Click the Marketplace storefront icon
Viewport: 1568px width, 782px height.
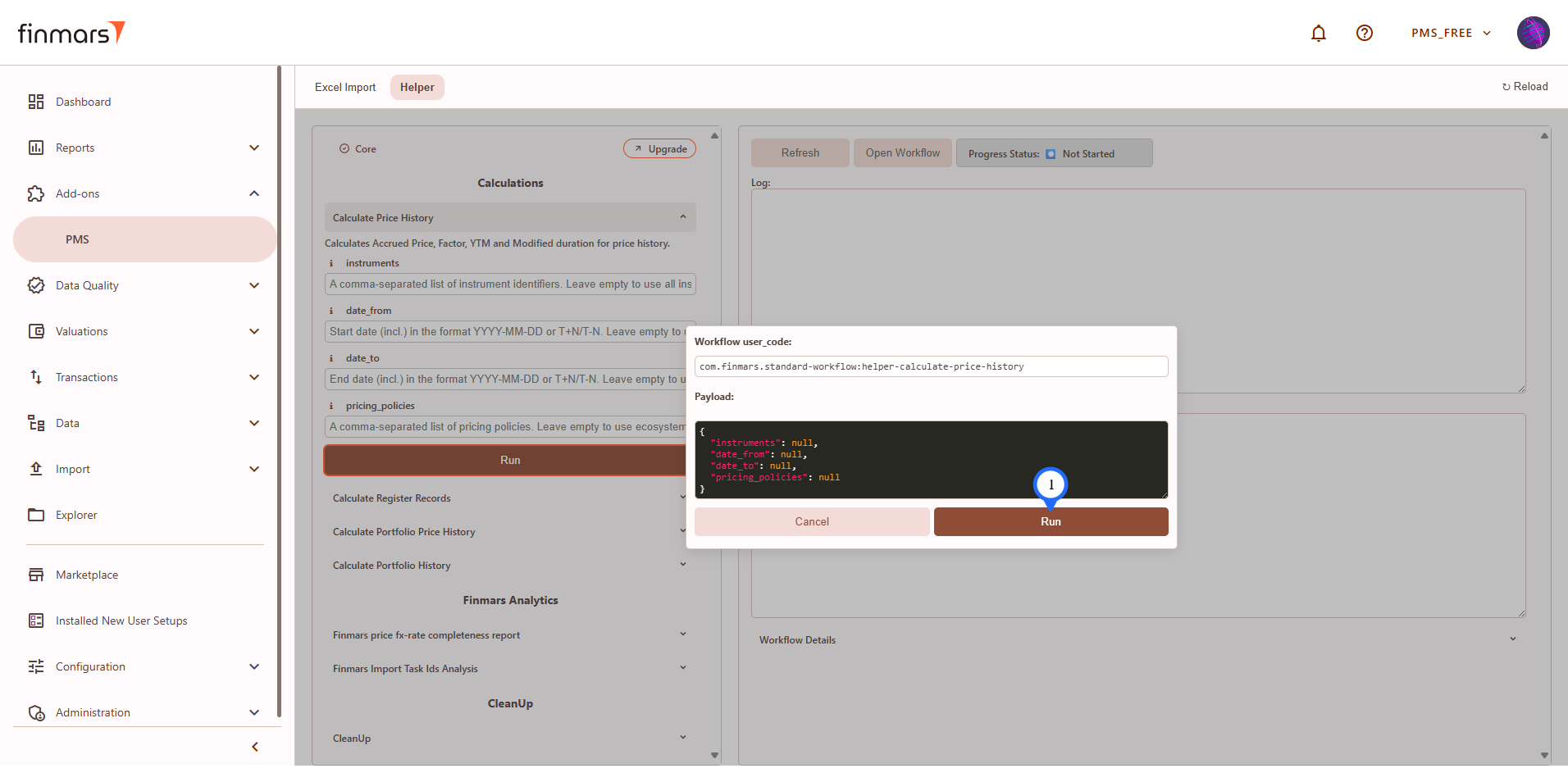point(36,575)
